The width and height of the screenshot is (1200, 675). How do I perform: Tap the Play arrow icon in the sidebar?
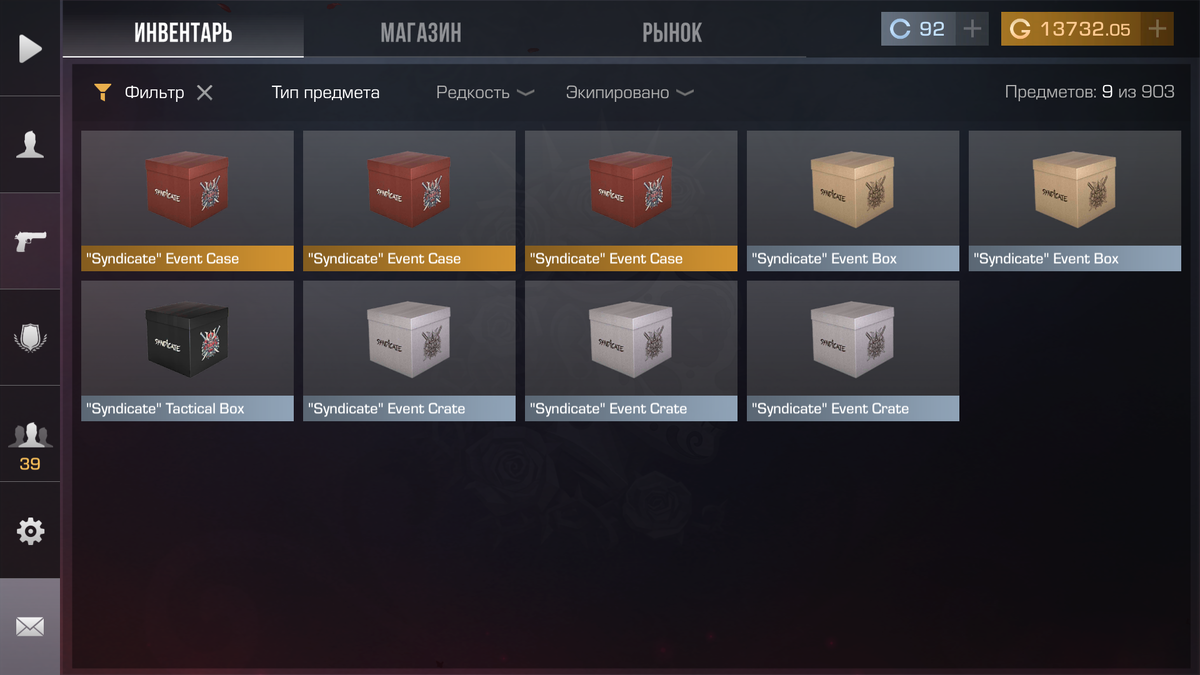pos(30,48)
